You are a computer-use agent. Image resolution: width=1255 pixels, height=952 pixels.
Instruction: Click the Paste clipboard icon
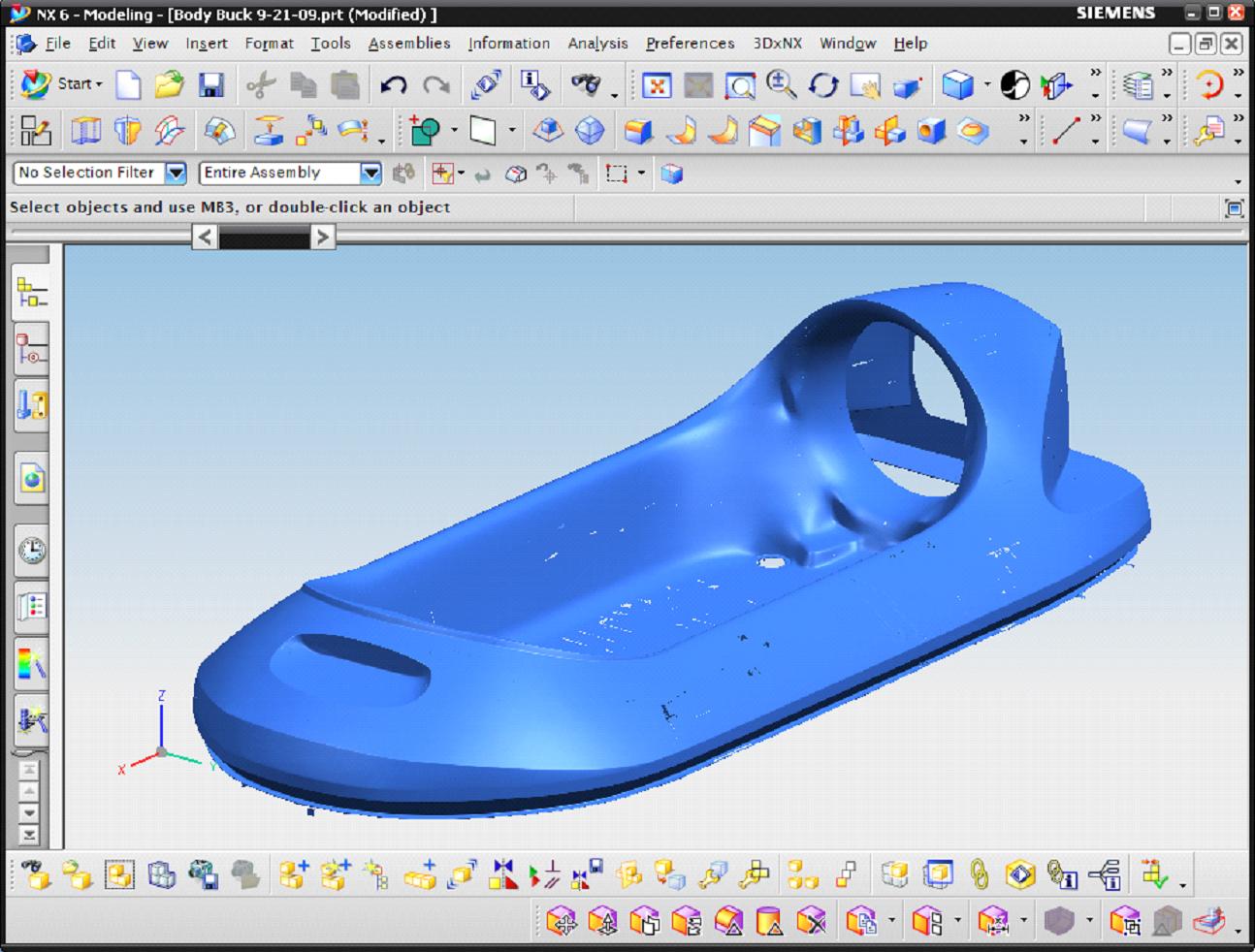point(345,85)
